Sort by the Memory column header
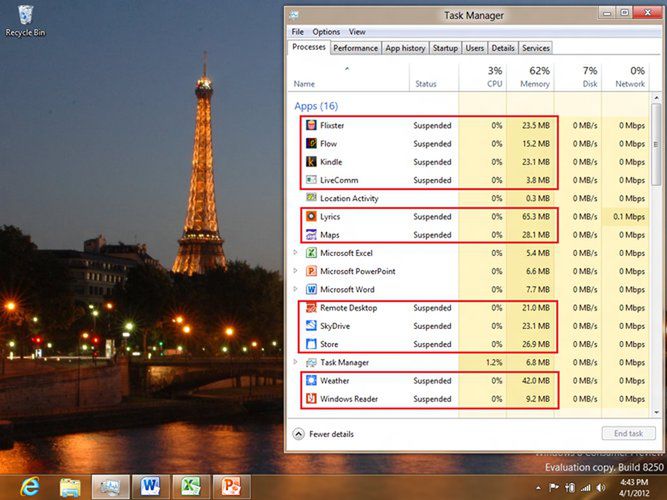667x500 pixels. (x=530, y=77)
